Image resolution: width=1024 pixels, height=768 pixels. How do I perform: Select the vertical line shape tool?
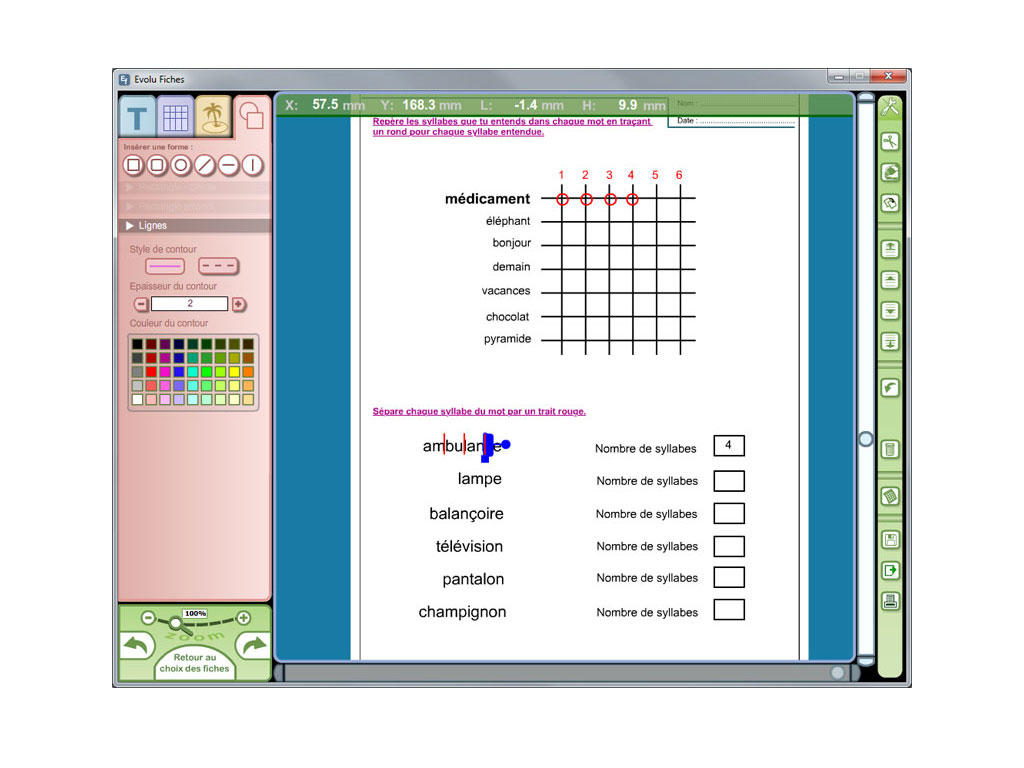[x=253, y=165]
